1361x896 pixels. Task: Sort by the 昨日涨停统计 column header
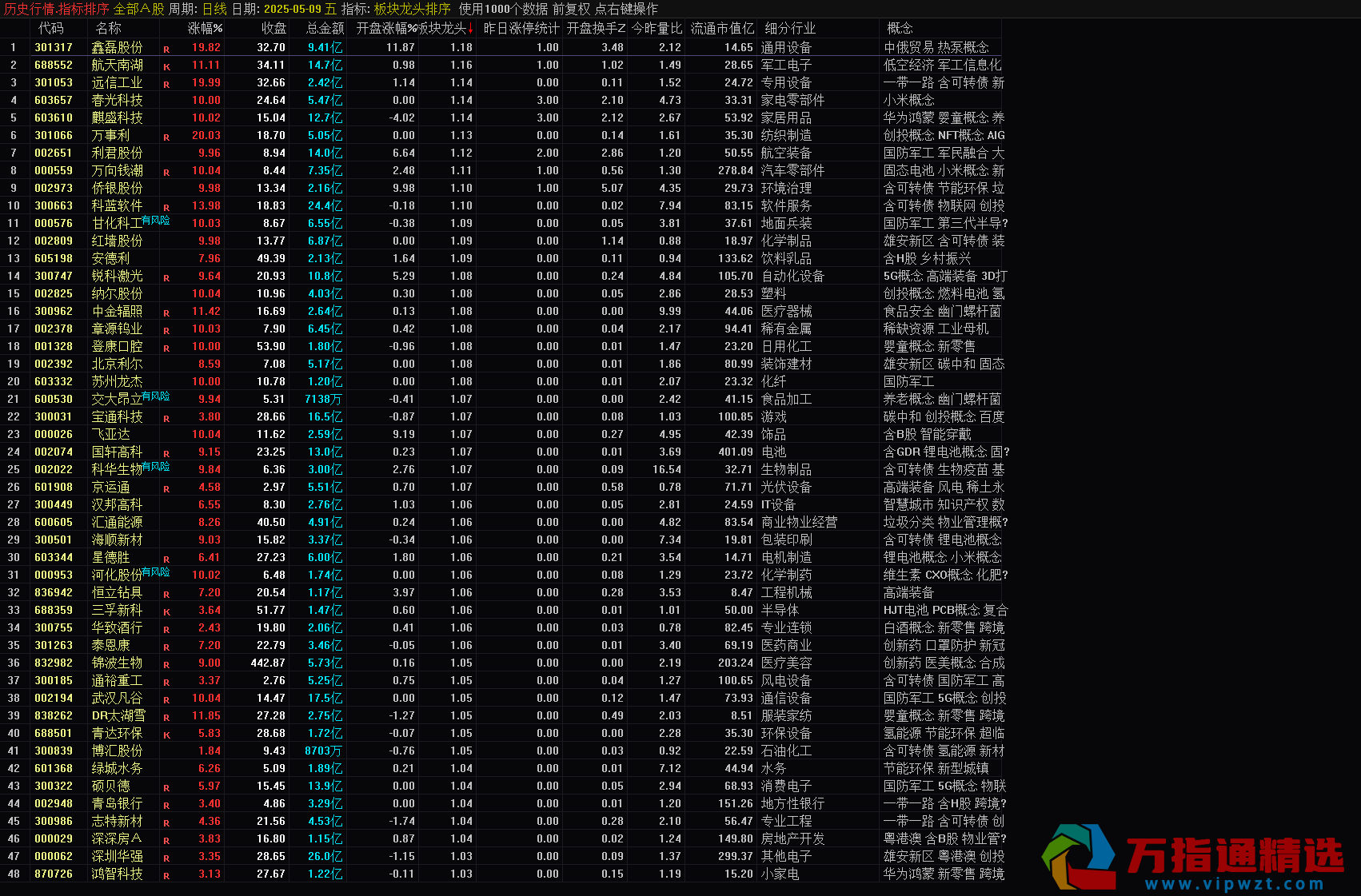tap(521, 28)
